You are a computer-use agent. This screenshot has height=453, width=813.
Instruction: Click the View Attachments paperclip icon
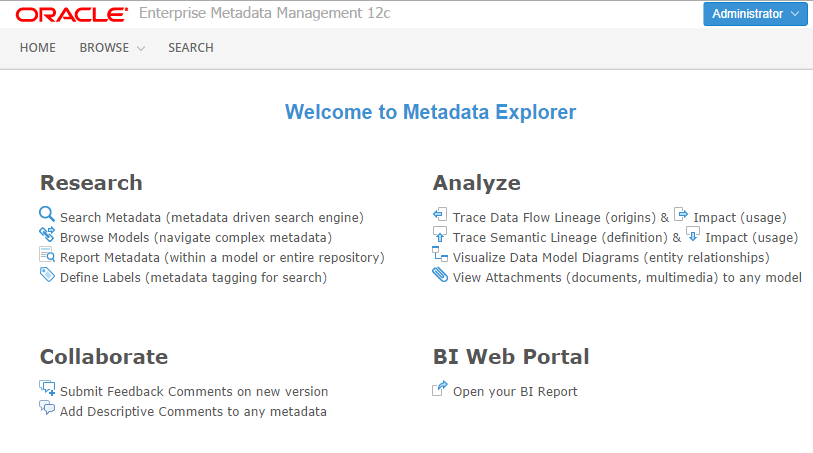440,275
